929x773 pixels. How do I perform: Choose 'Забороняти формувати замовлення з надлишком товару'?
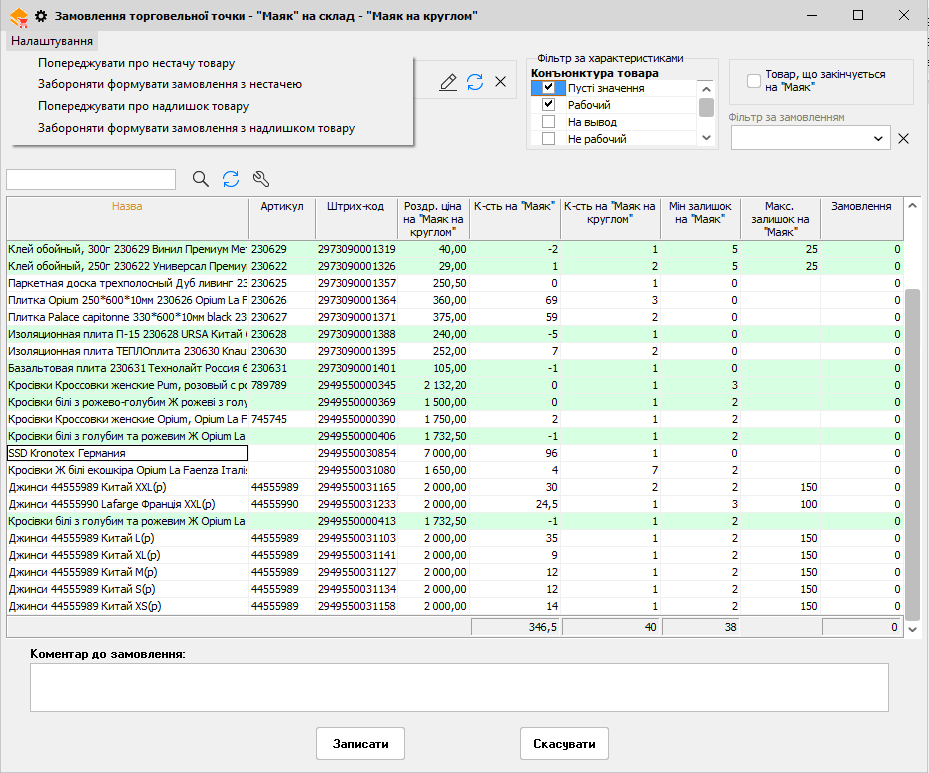coord(196,128)
